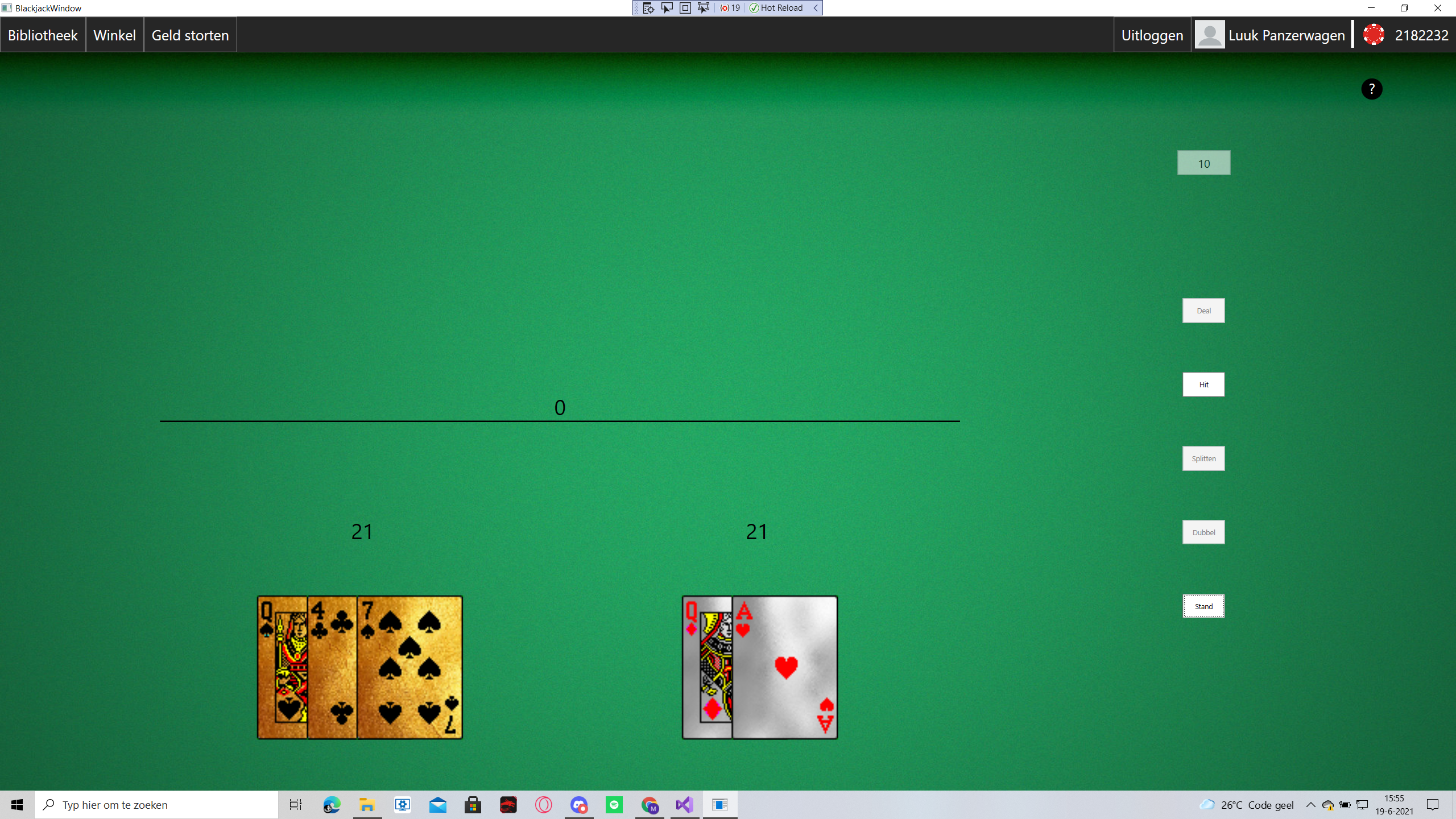Open the Bibliotheek menu
This screenshot has width=1456, height=819.
43,34
